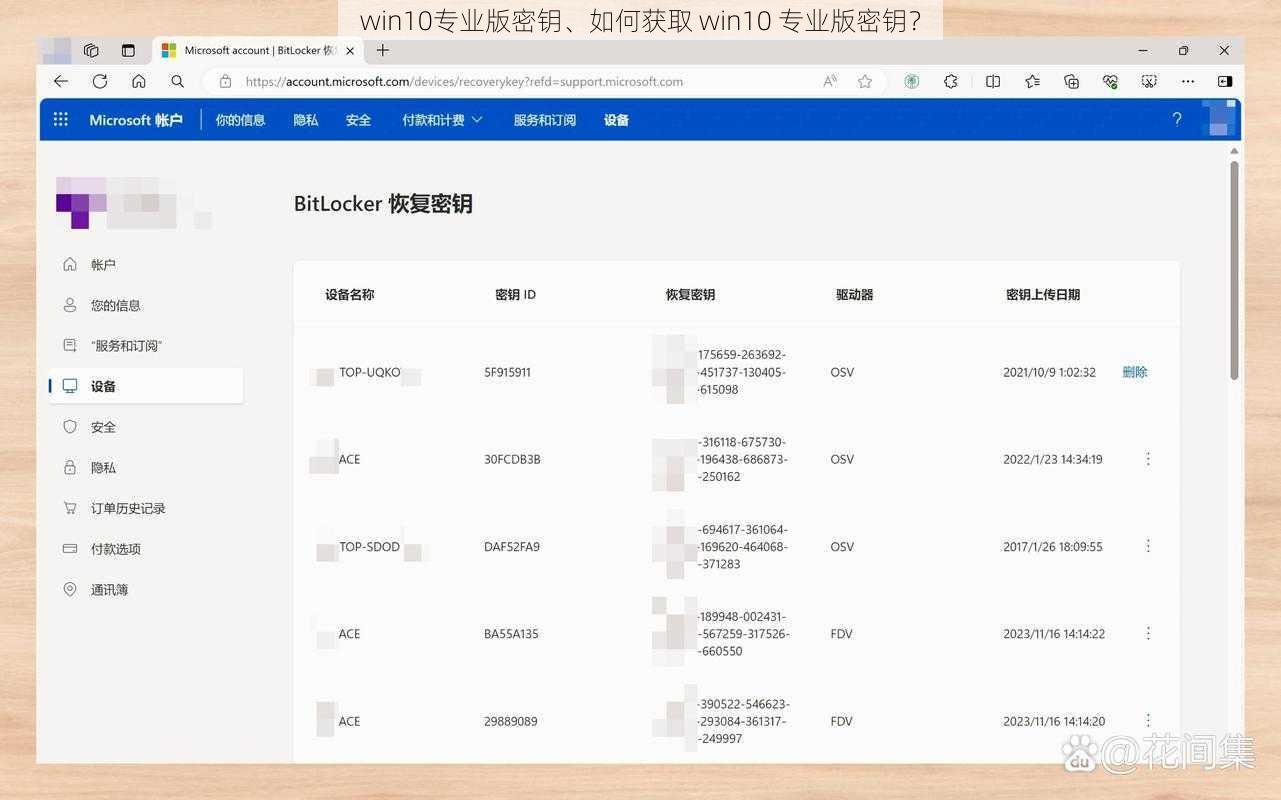
Task: Open more options for key DAF52FA9
Action: 1148,546
